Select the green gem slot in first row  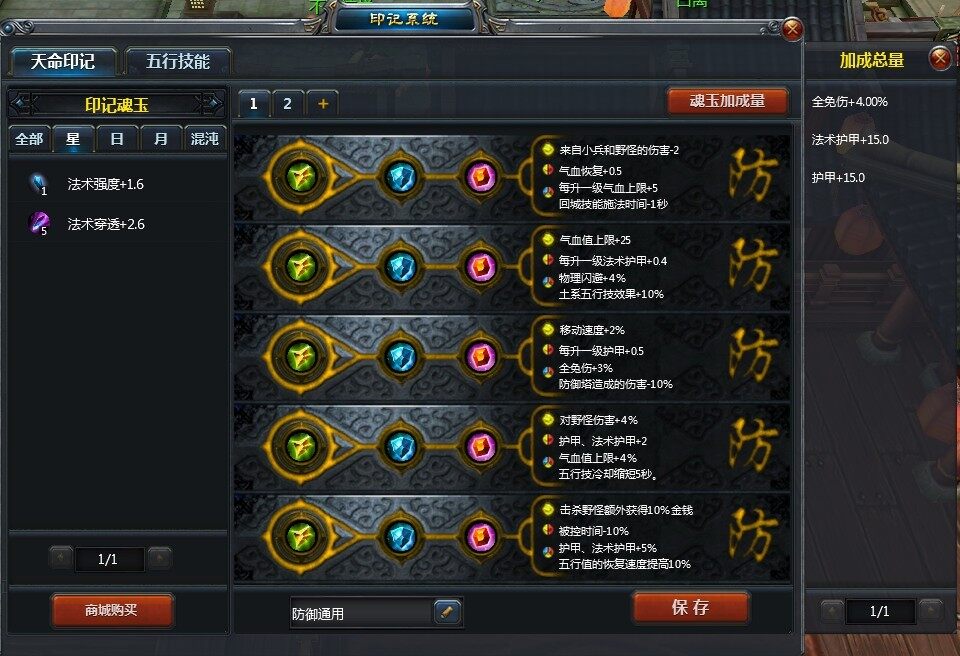(301, 176)
